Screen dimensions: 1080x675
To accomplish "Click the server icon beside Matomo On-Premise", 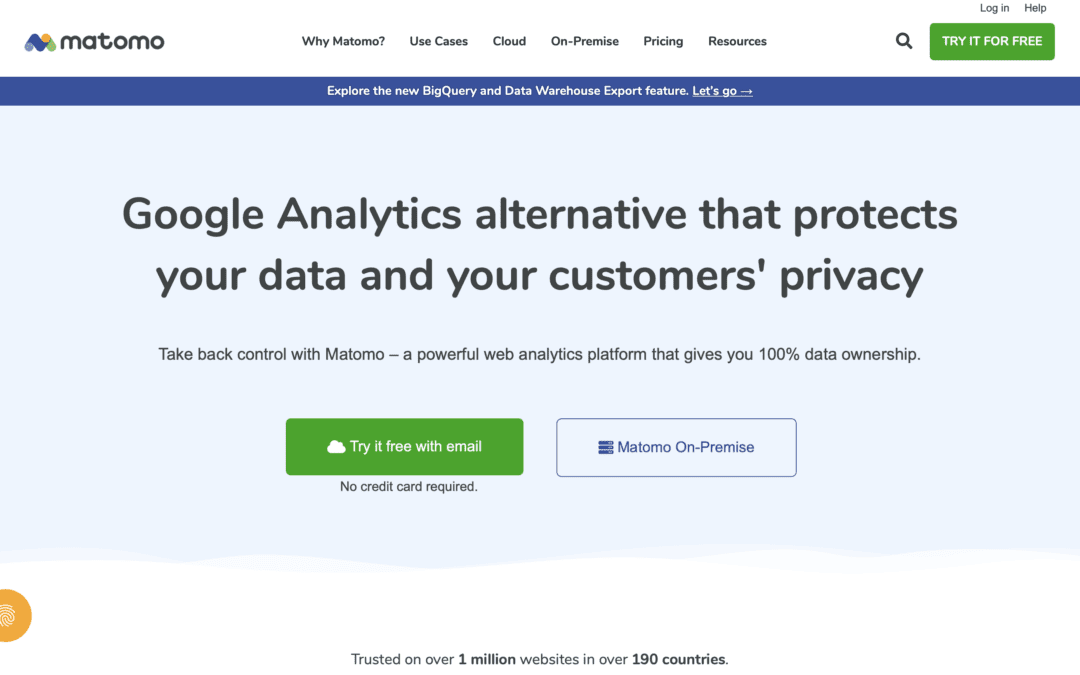I will [605, 448].
